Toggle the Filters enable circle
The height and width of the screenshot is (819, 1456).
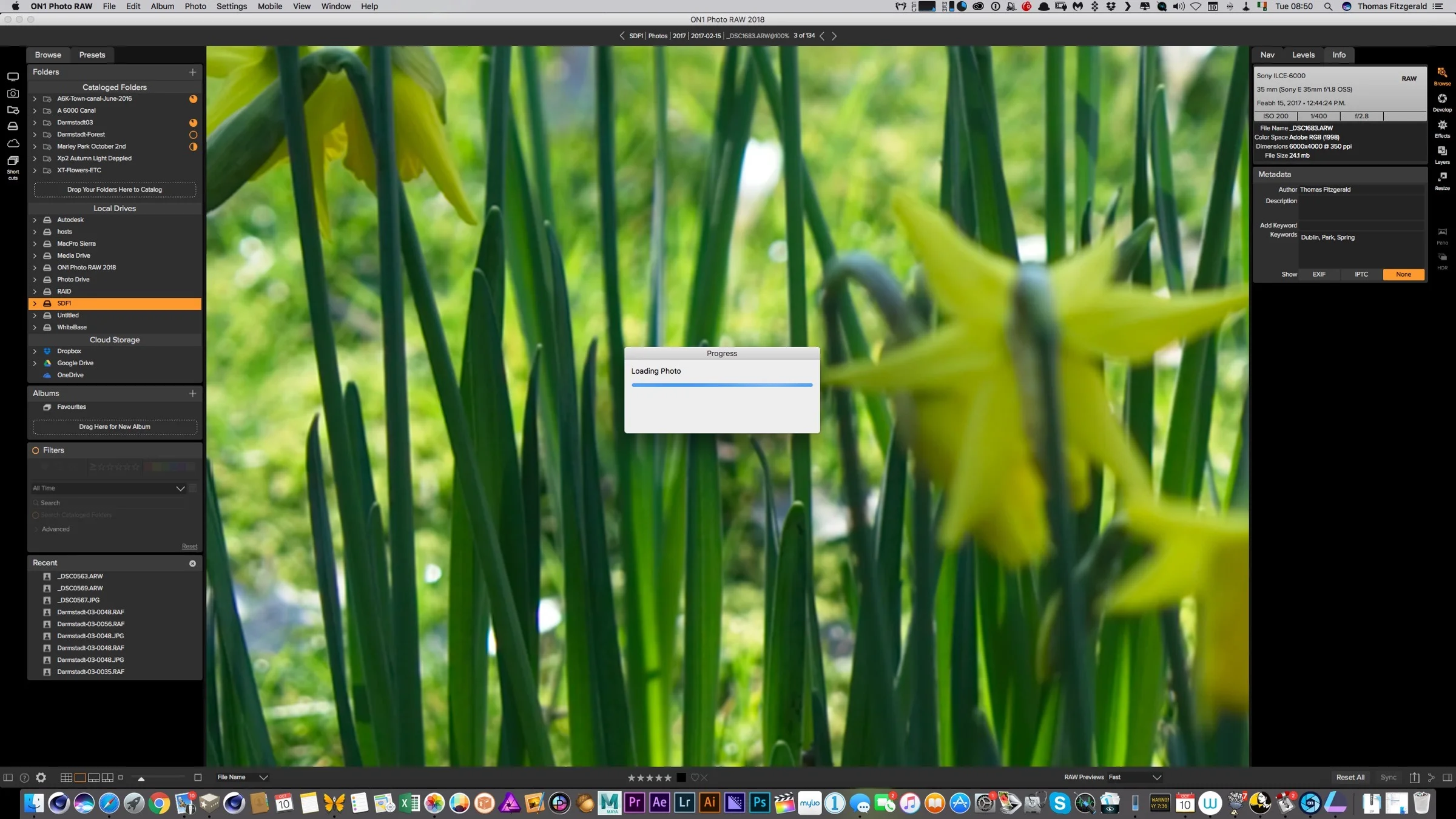pyautogui.click(x=36, y=450)
